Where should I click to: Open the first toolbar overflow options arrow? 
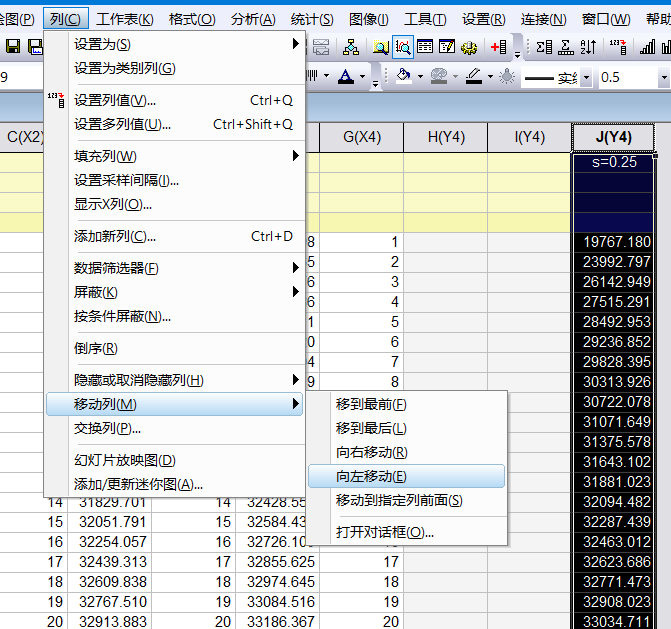coord(517,54)
